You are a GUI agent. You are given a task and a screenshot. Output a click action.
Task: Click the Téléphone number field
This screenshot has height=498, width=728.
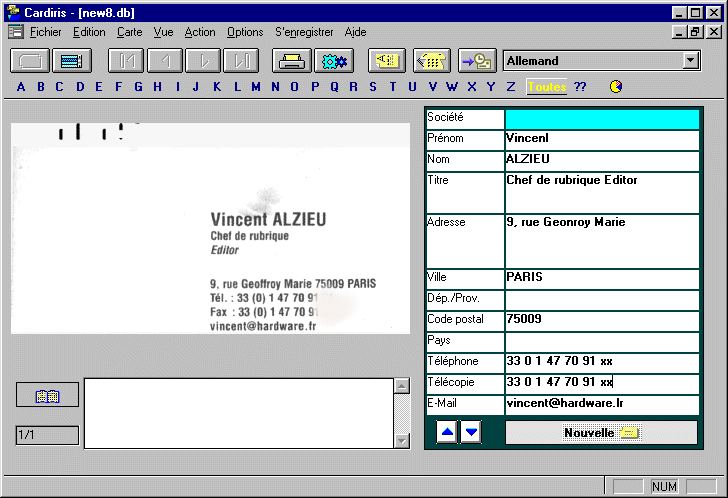602,363
